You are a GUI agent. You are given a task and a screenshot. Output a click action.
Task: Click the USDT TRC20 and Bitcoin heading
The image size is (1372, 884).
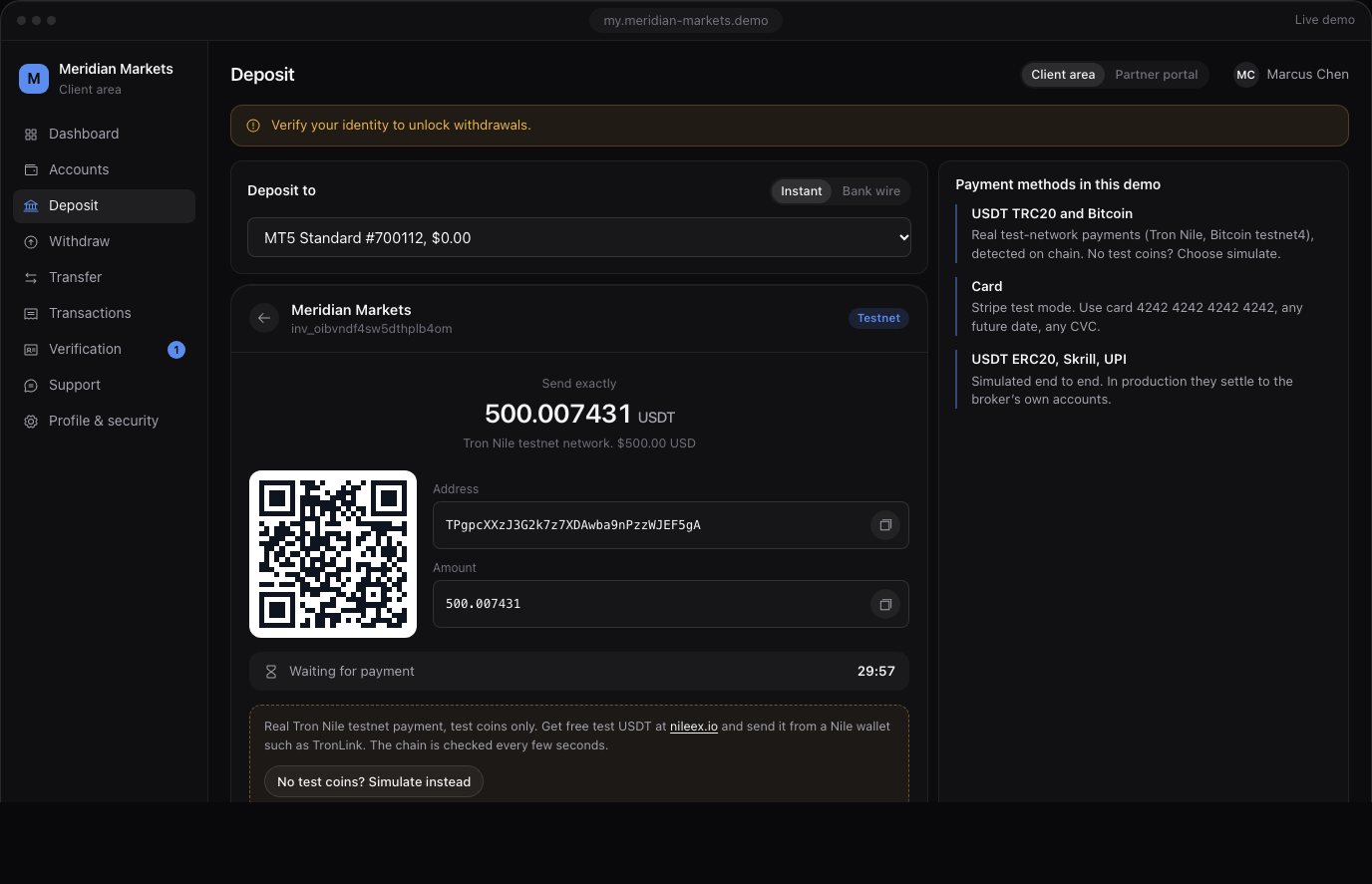1052,213
